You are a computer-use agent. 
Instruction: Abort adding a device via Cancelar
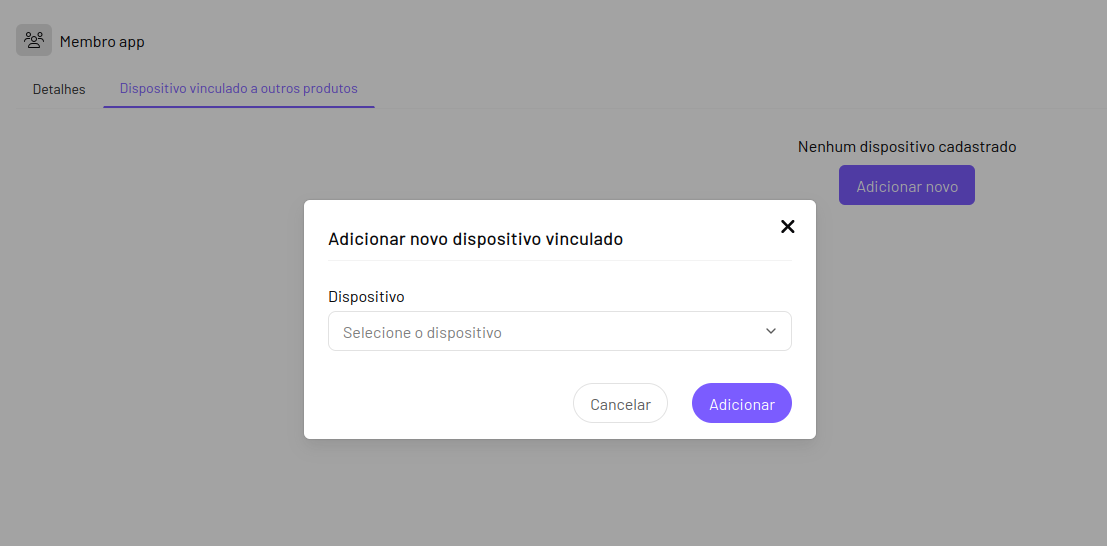tap(620, 404)
